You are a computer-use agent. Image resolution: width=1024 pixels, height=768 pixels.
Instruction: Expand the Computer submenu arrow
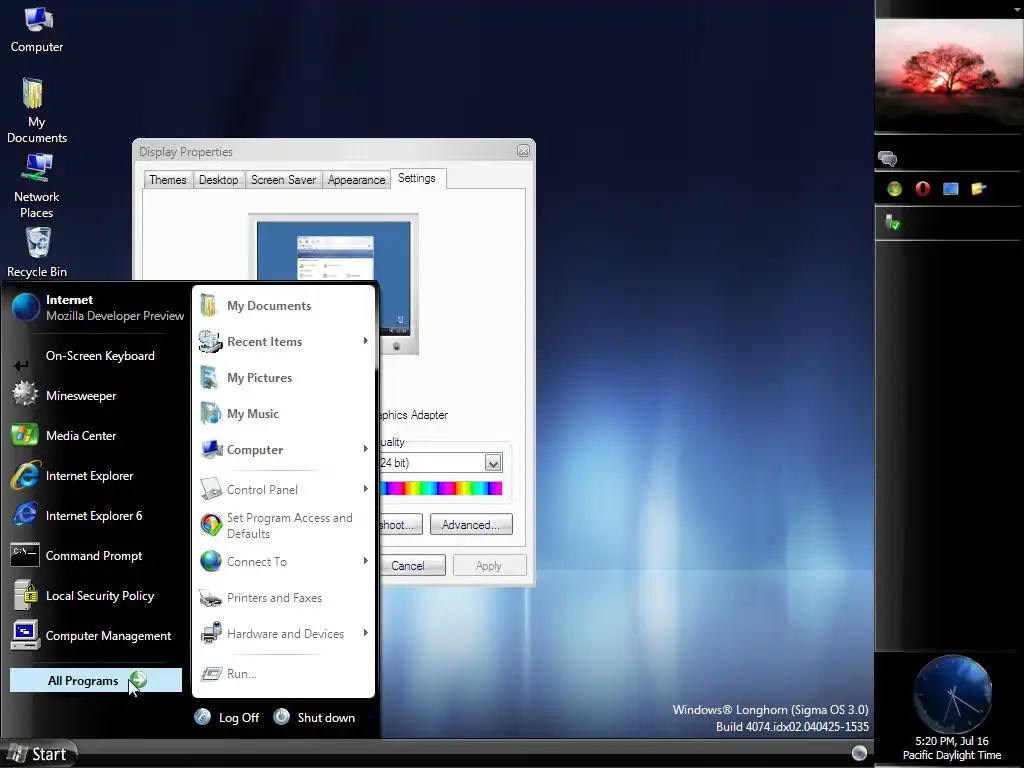coord(365,449)
